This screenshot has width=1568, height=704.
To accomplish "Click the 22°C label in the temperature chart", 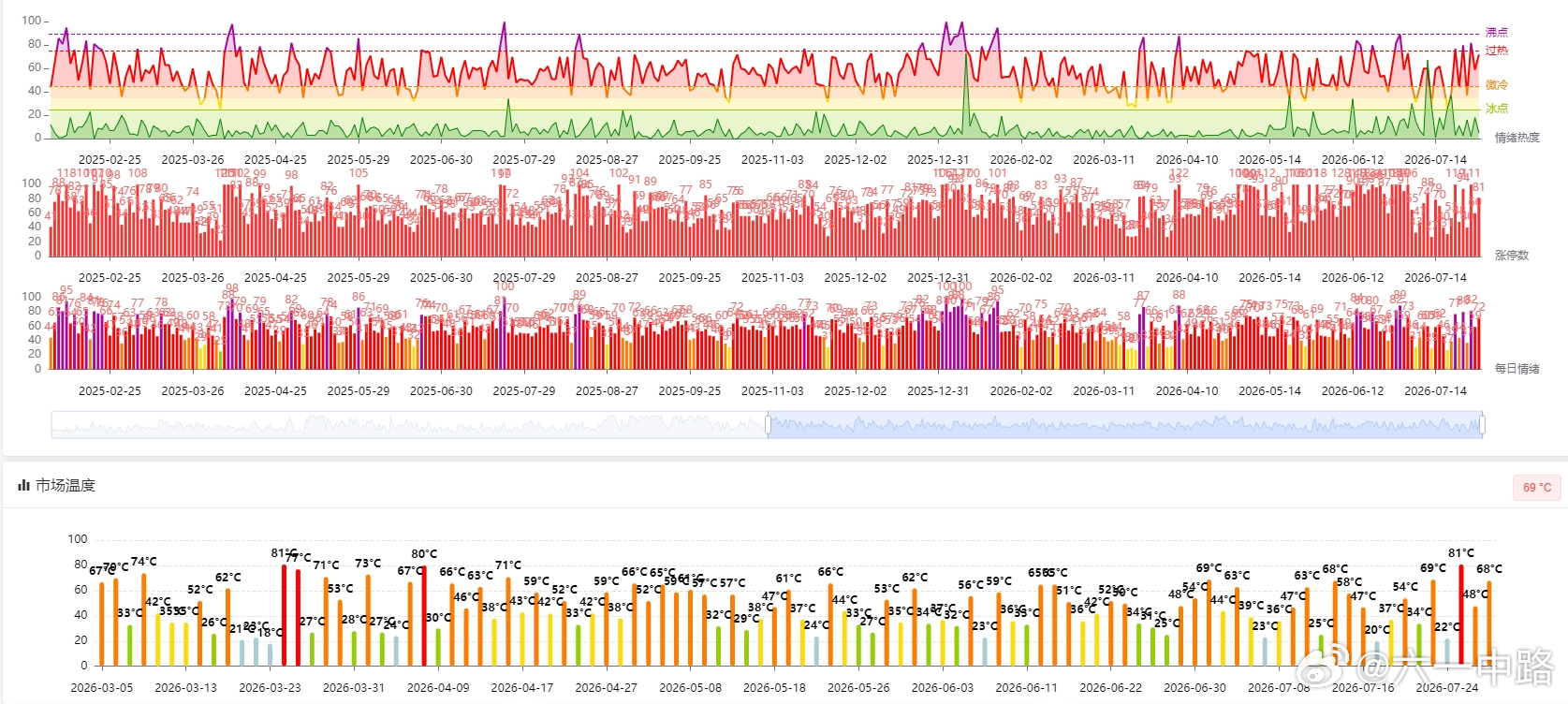I will [1447, 627].
